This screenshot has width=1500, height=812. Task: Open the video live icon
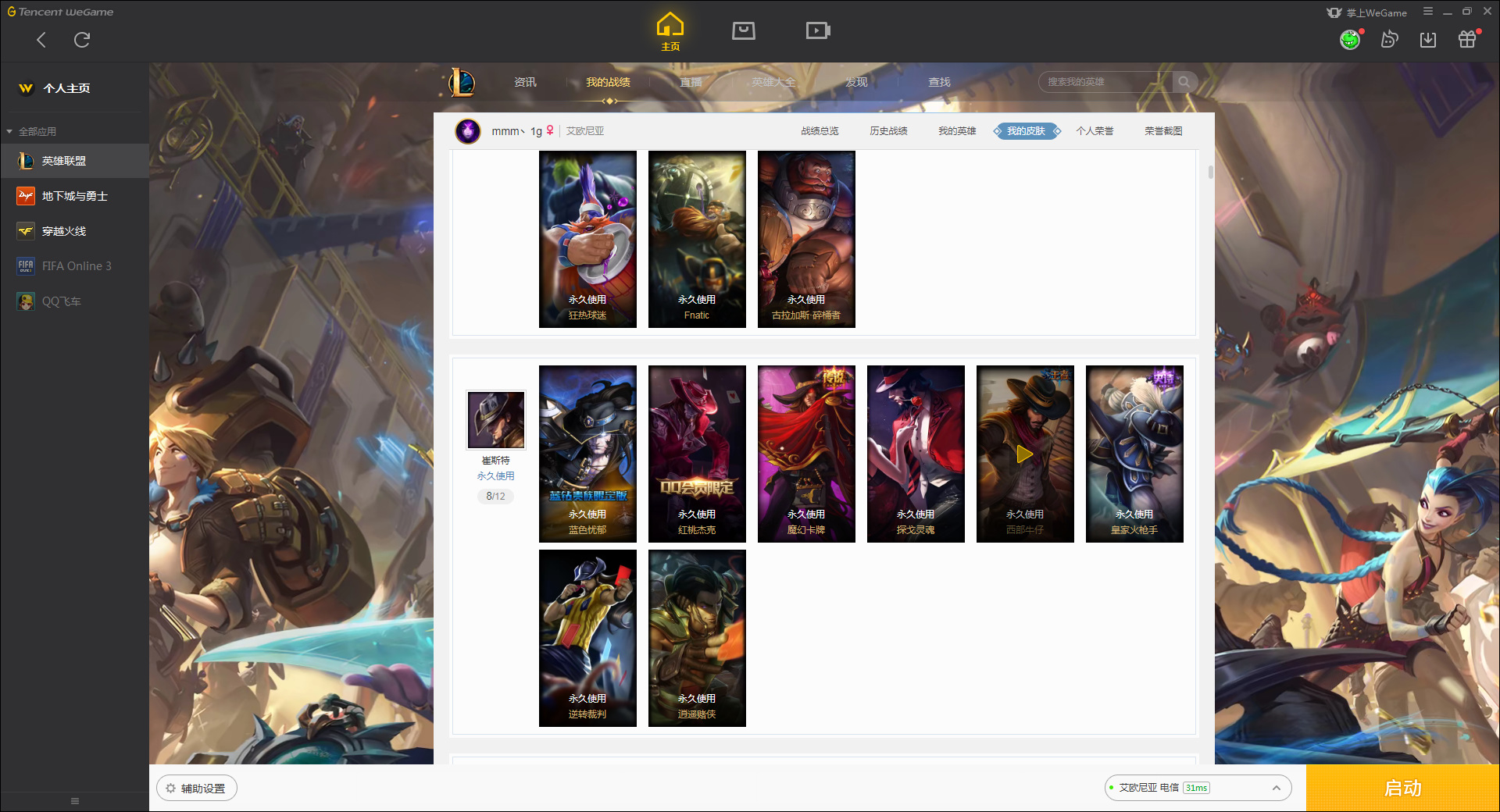pyautogui.click(x=818, y=30)
